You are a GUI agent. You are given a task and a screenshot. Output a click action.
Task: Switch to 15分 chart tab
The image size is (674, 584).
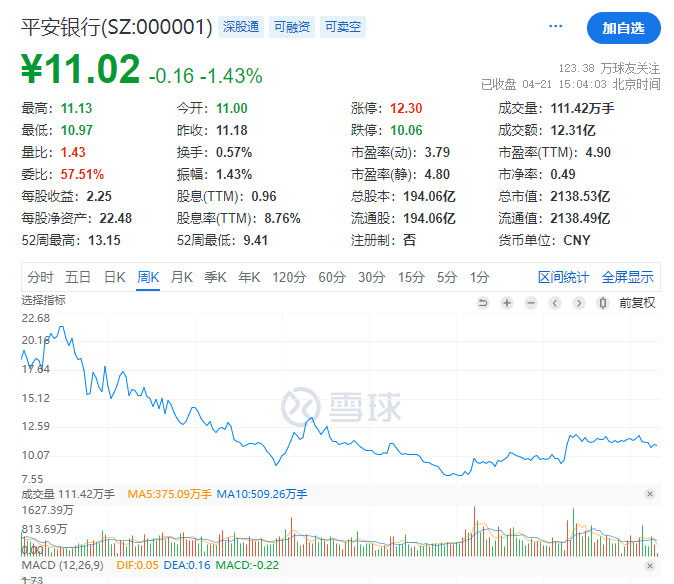[411, 277]
